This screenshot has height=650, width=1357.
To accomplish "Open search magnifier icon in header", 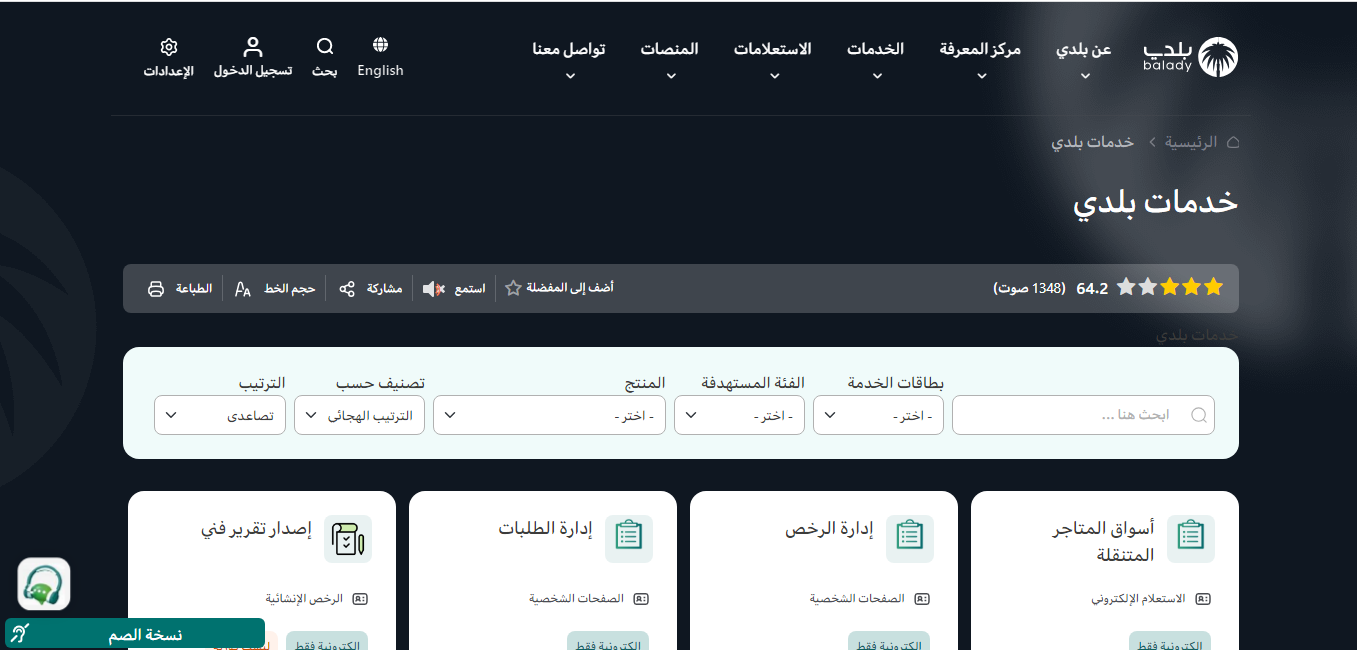I will (x=325, y=46).
